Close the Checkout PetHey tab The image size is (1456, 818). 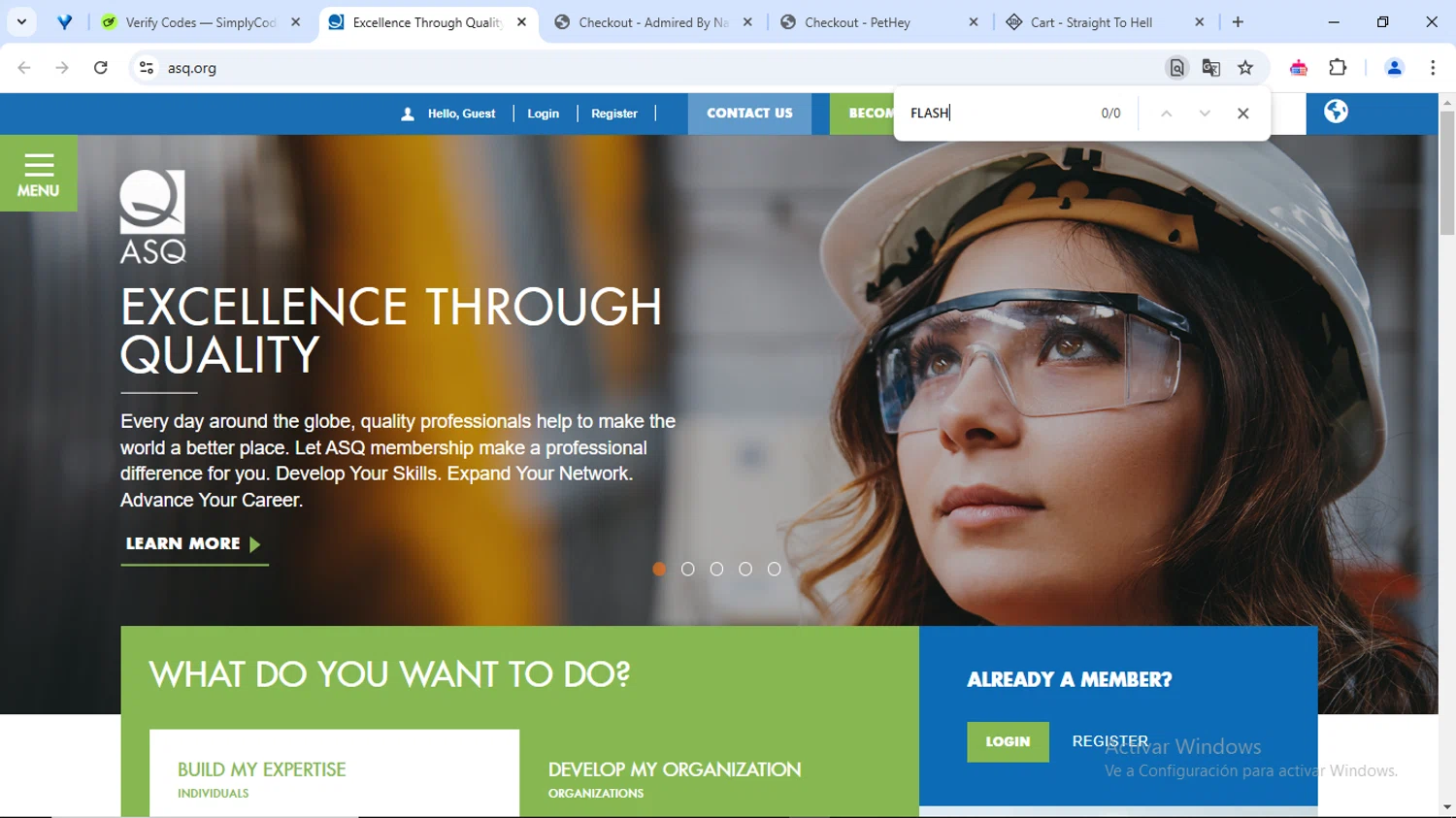point(974,22)
